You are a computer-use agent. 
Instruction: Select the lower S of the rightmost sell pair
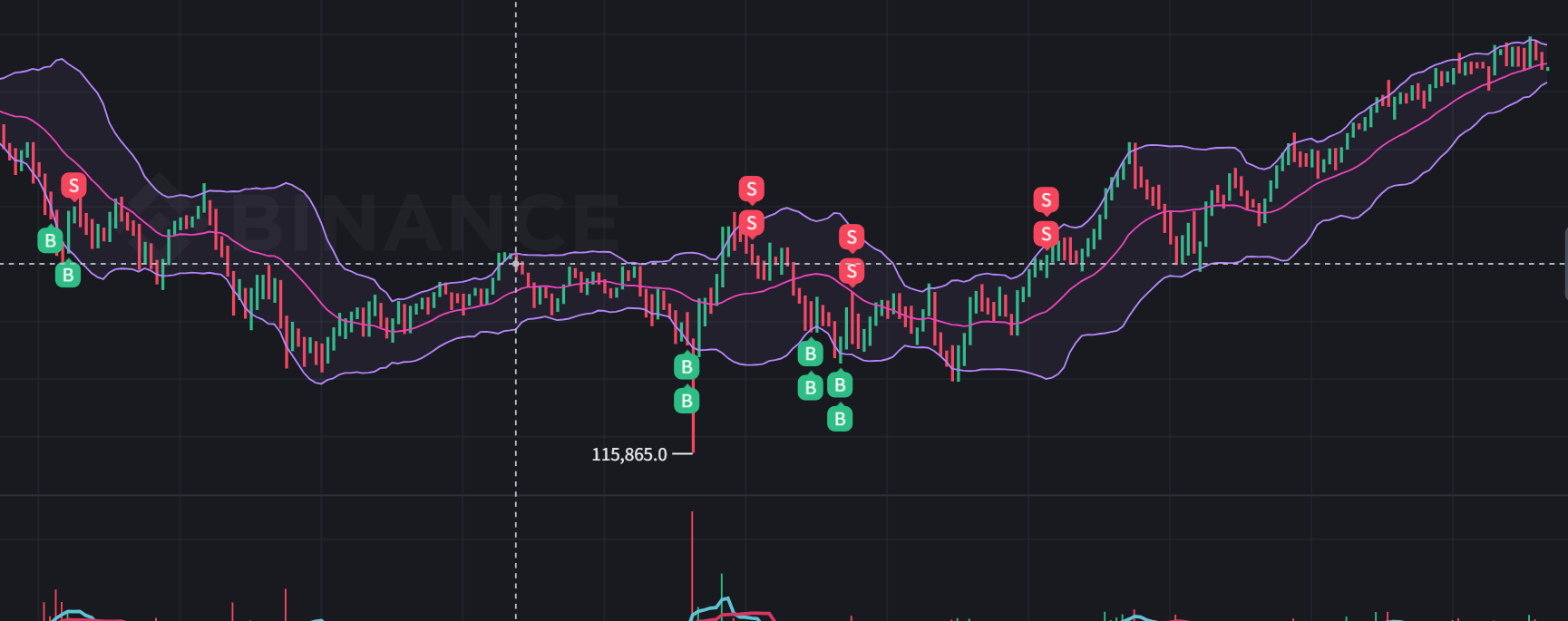[x=1046, y=234]
